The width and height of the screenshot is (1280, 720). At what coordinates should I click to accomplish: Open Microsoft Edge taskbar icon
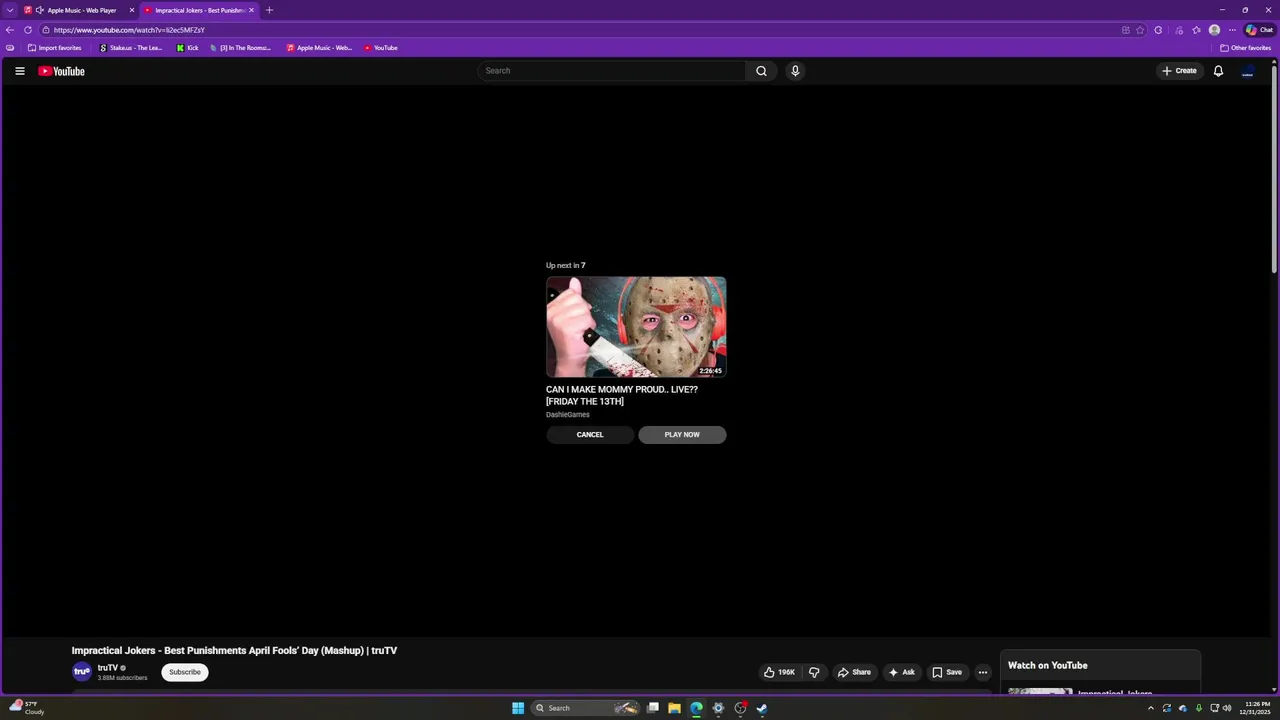pos(697,708)
